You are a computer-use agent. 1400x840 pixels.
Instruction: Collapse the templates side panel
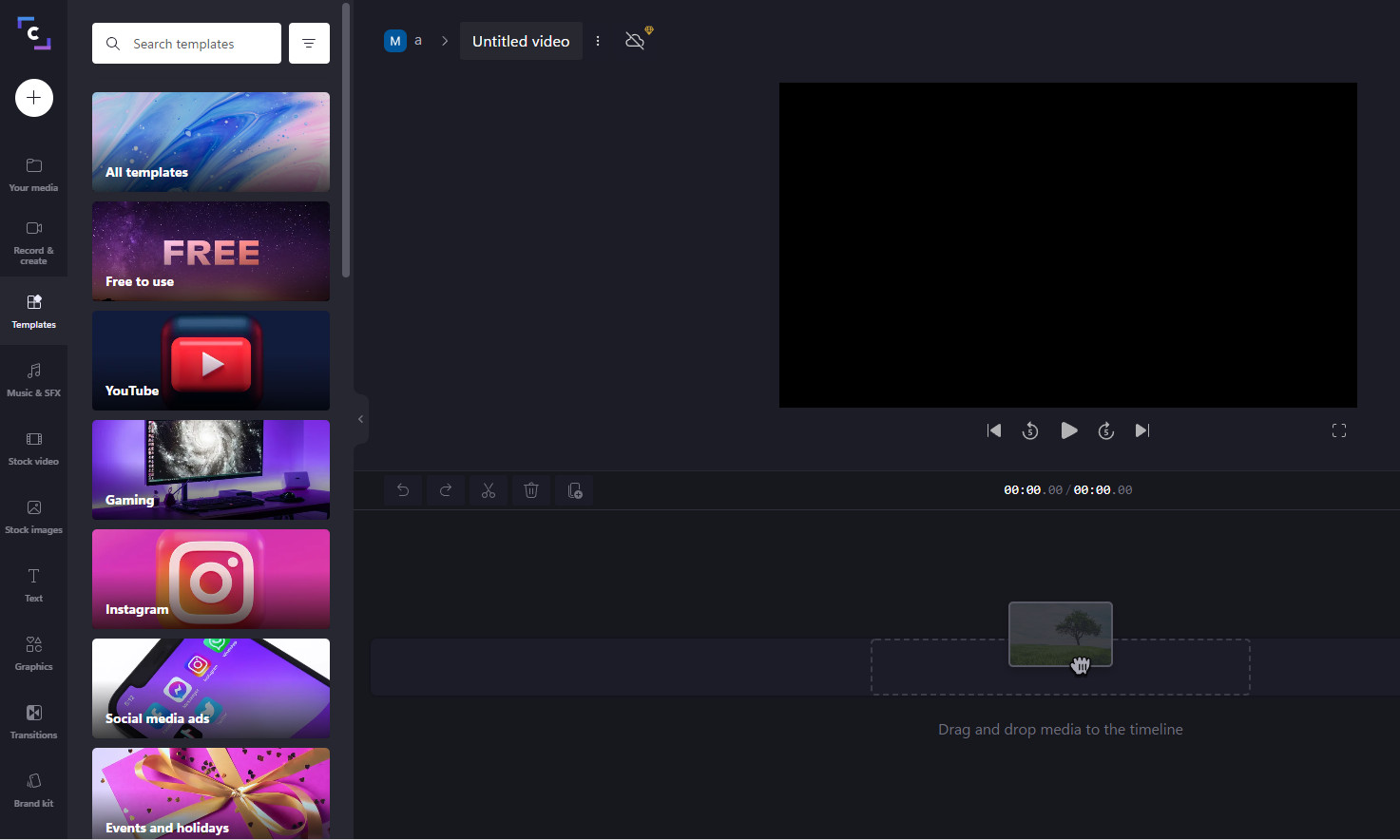pos(361,419)
